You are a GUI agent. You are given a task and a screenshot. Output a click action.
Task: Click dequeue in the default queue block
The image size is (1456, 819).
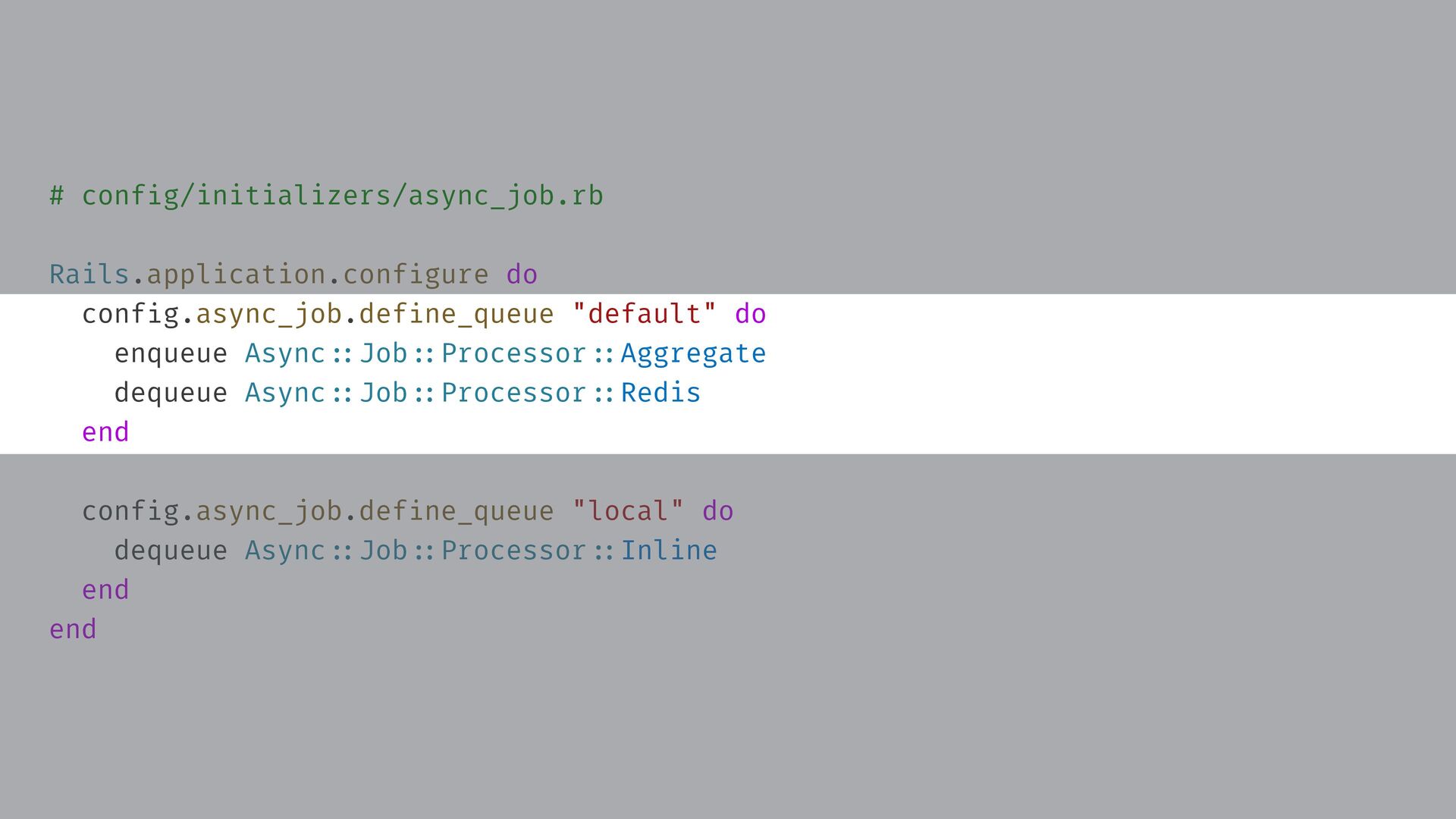[171, 393]
